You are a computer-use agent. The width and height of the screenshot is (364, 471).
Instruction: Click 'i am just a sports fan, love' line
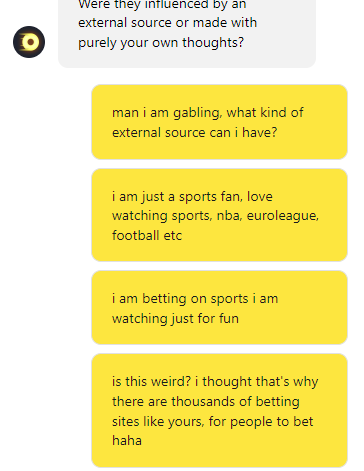(192, 197)
